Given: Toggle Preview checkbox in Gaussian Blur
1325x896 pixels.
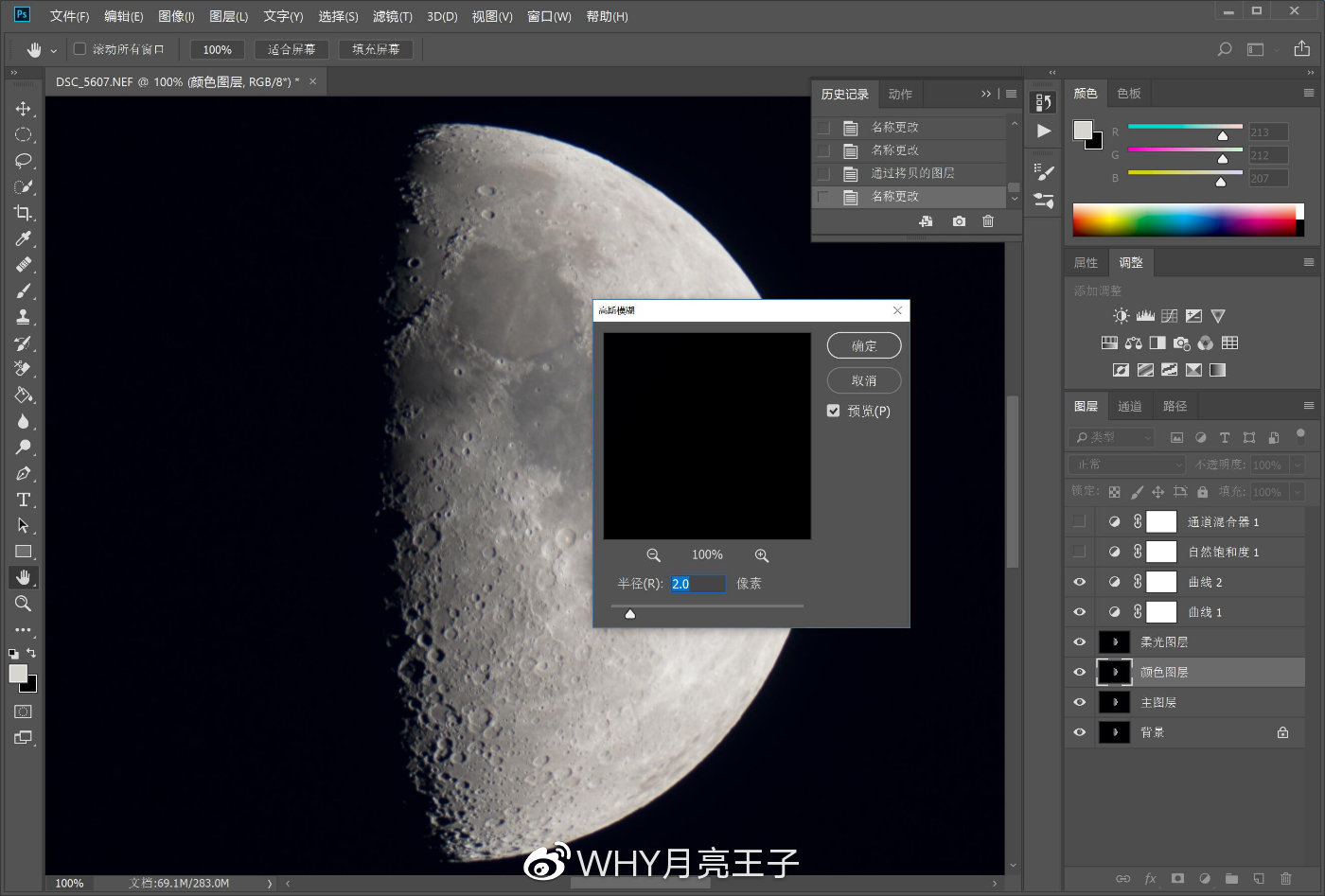Looking at the screenshot, I should [x=833, y=411].
